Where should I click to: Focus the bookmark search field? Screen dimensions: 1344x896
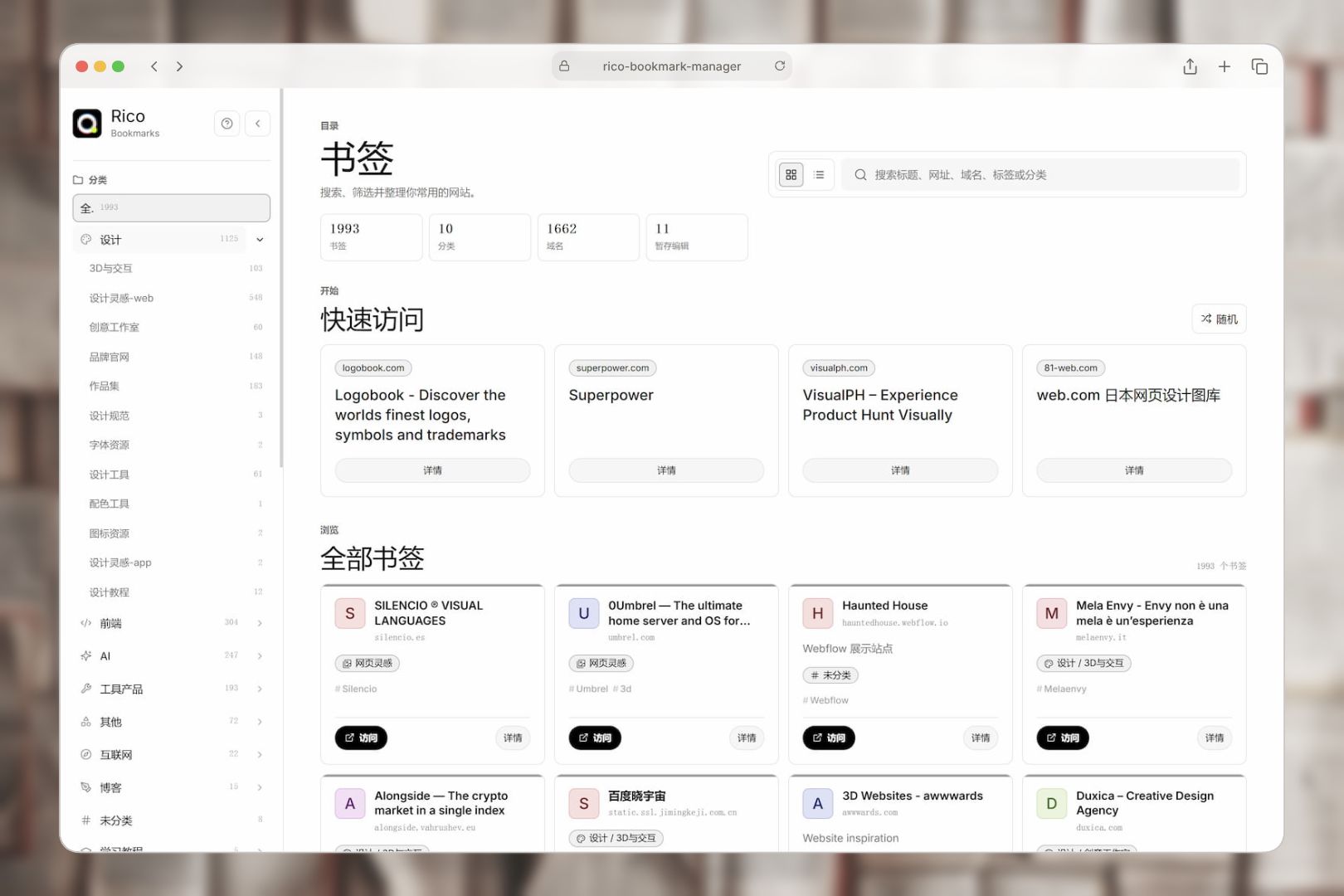(1040, 174)
